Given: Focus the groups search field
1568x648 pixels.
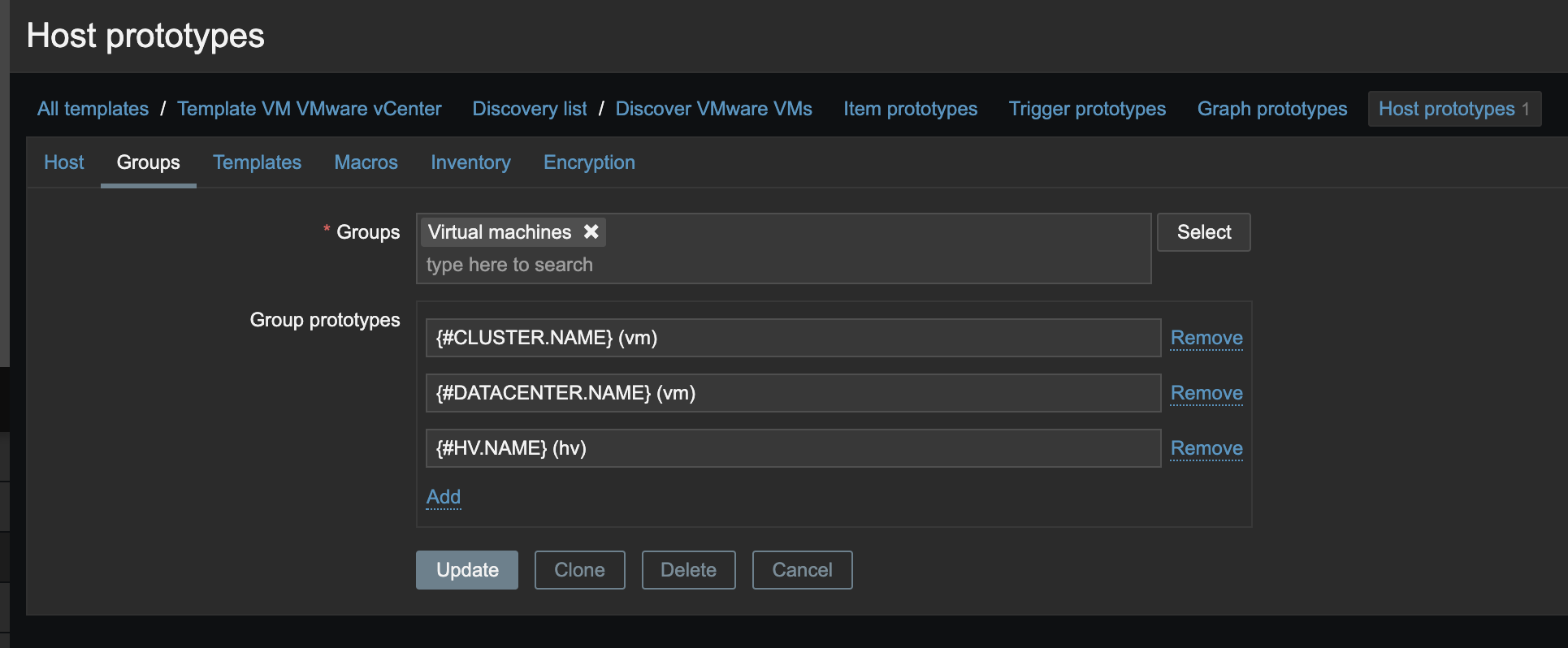Looking at the screenshot, I should [731, 265].
